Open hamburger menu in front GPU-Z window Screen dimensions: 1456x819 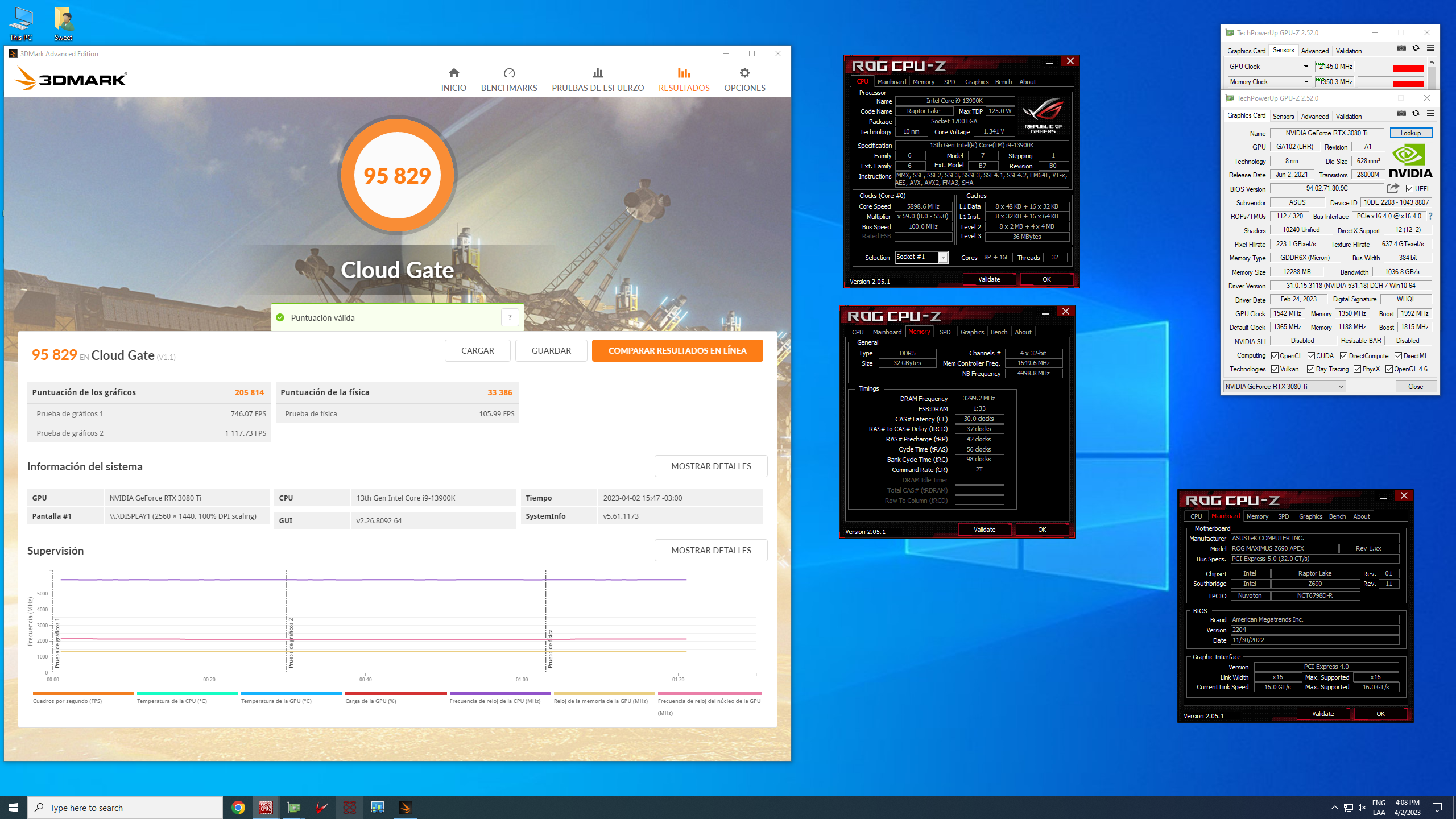tap(1430, 113)
